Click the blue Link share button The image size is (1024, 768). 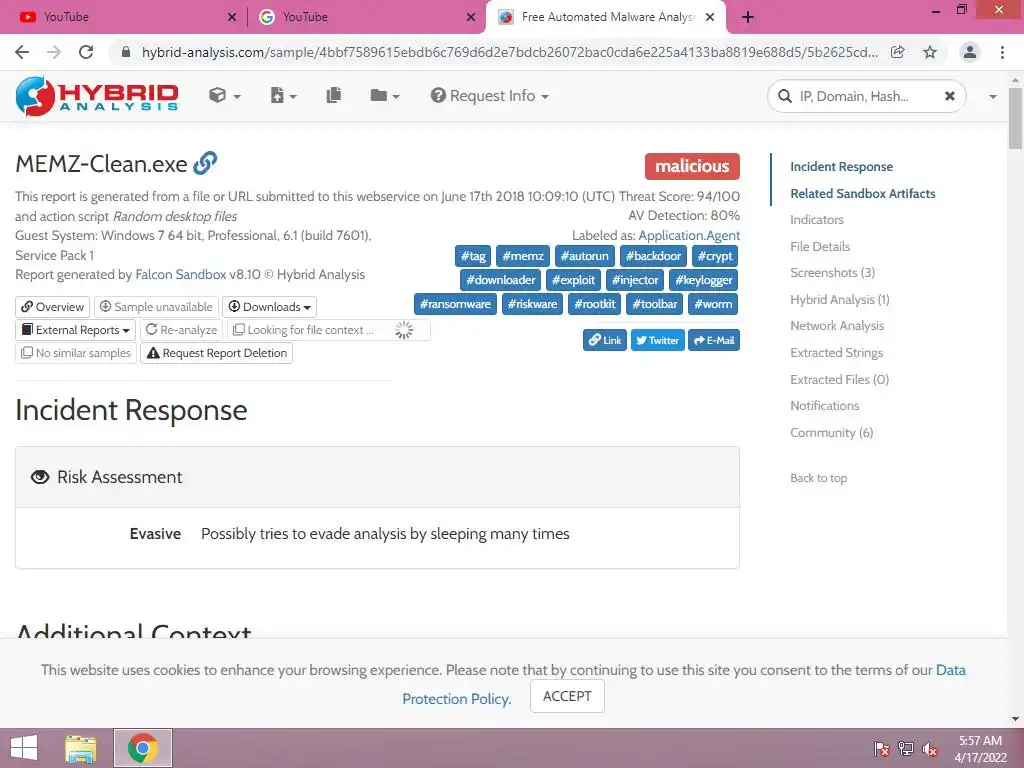pos(605,340)
